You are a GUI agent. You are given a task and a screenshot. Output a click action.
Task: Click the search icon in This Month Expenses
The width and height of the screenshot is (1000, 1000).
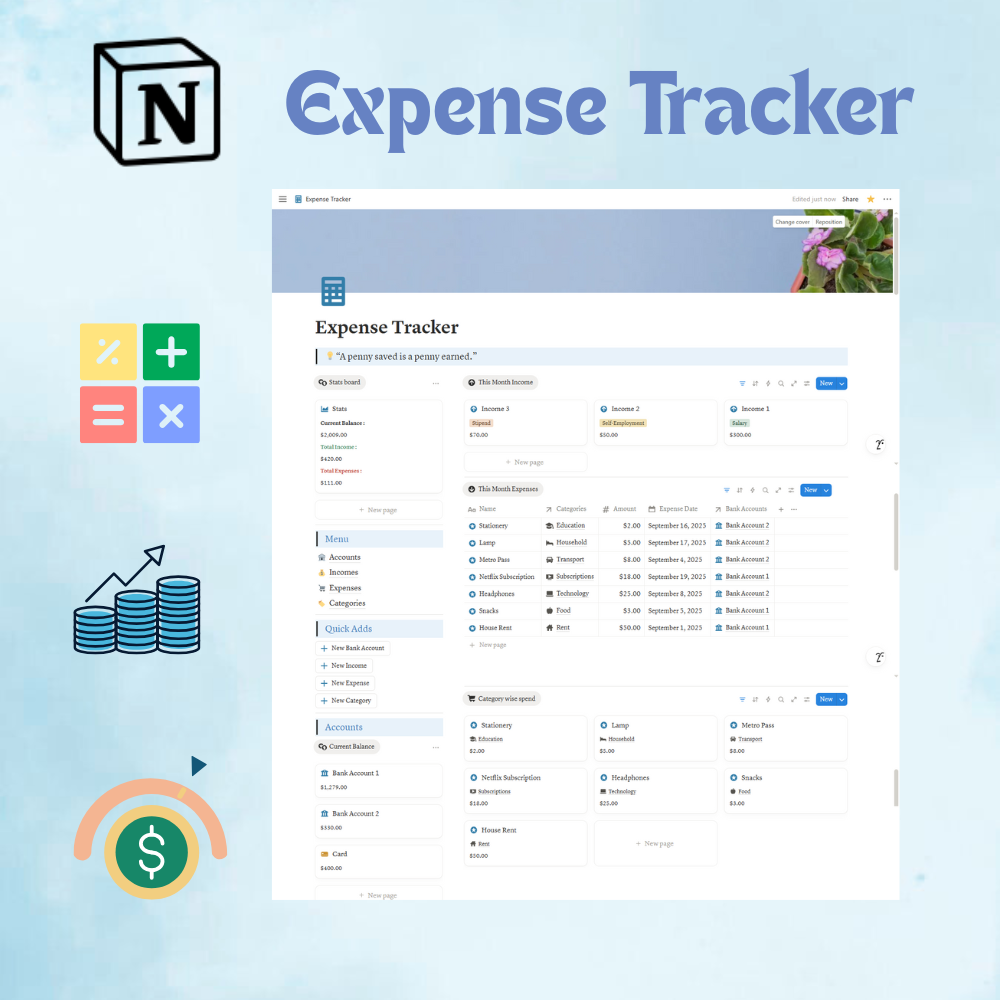click(765, 490)
